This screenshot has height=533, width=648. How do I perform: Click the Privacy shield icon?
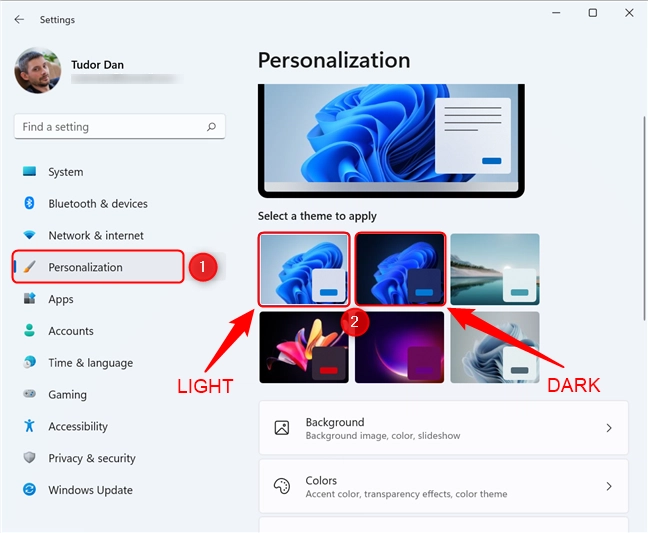(29, 457)
